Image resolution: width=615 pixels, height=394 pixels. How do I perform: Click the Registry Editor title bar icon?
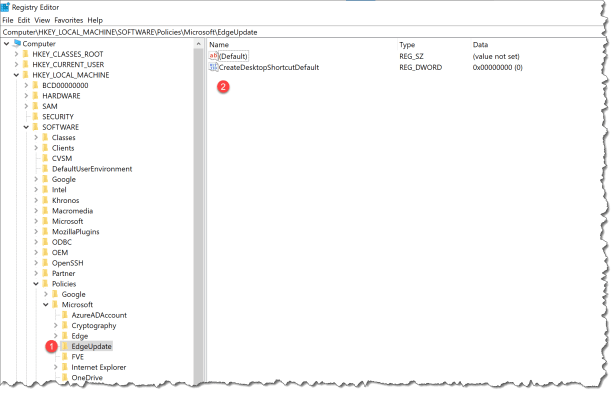click(5, 7)
